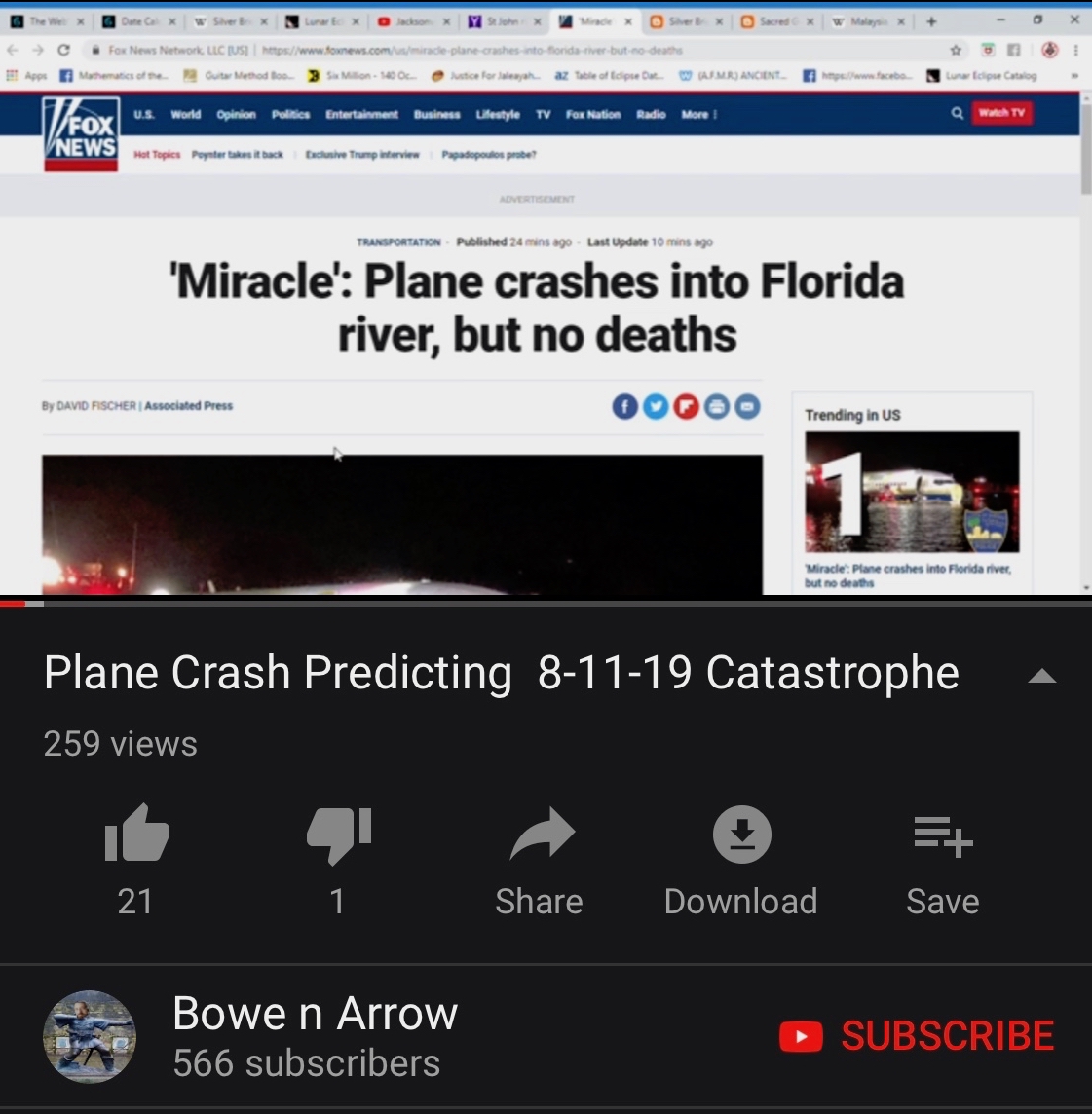The width and height of the screenshot is (1092, 1114).
Task: Dislike the video with thumbs down
Action: (339, 835)
